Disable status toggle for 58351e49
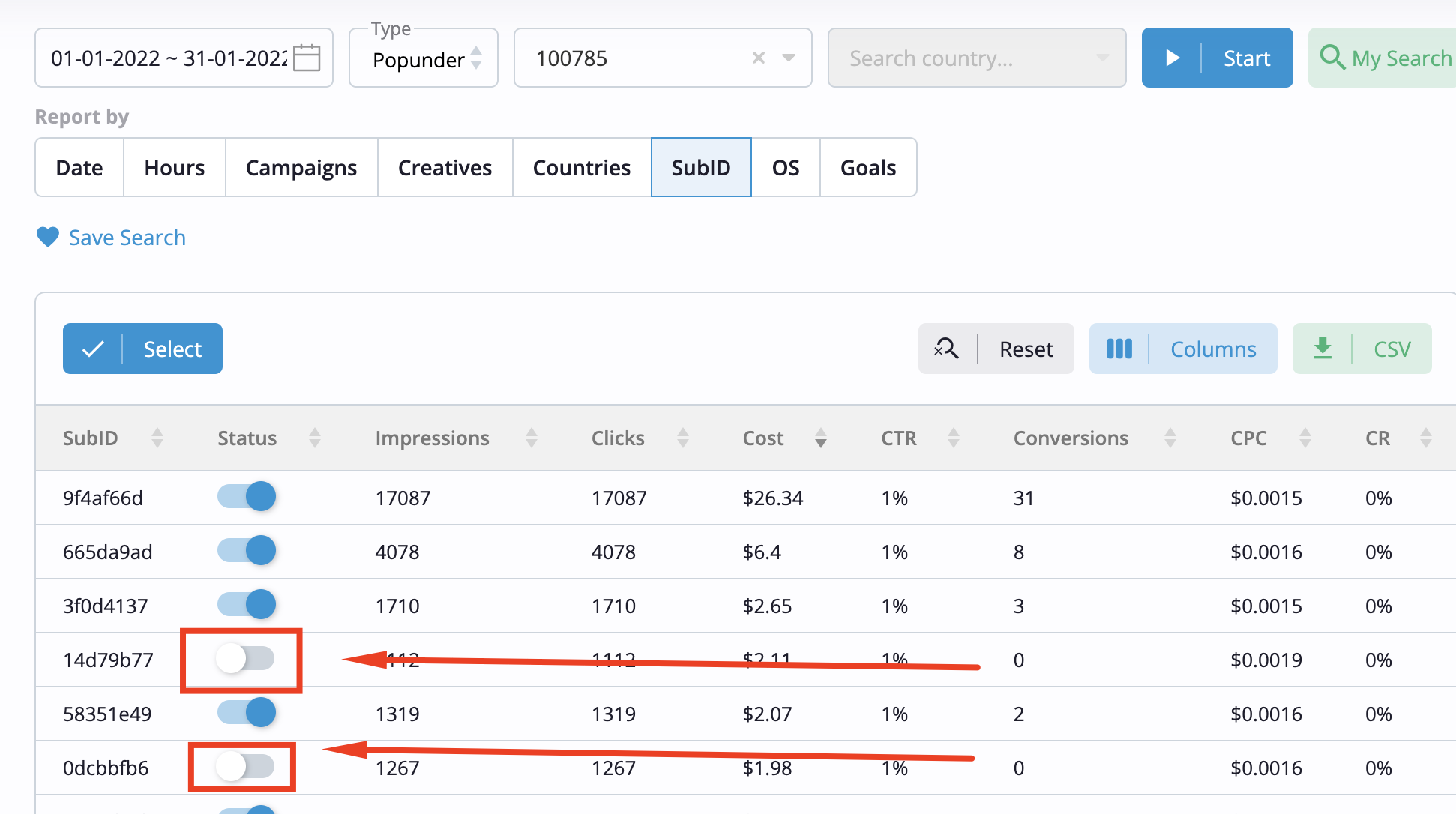 pyautogui.click(x=247, y=712)
